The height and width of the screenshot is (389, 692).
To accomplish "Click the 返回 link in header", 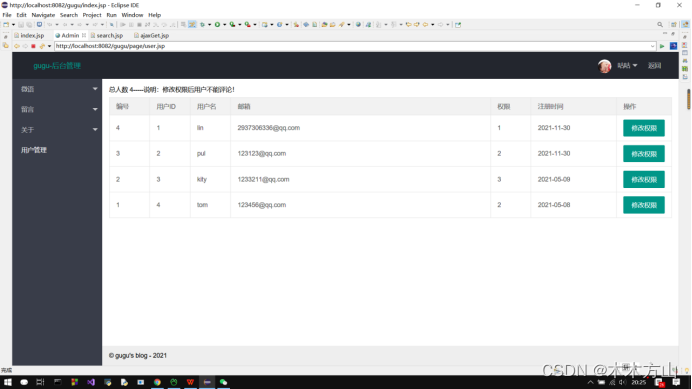I will 654,66.
